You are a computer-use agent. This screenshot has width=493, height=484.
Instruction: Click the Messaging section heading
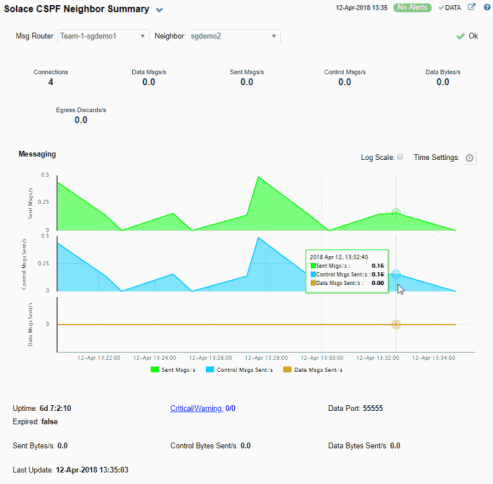point(37,154)
